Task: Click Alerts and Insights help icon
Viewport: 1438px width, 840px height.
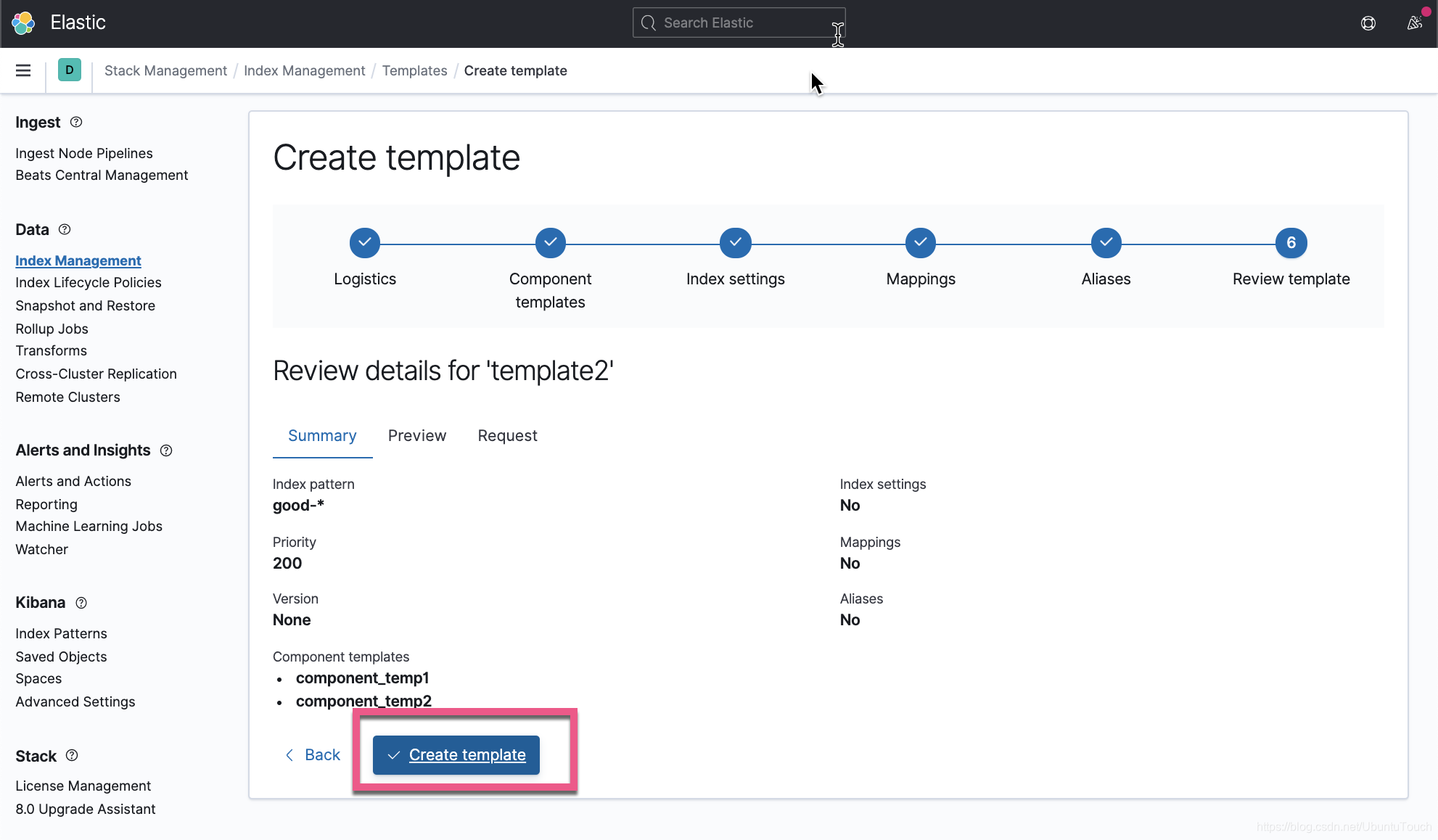Action: pyautogui.click(x=166, y=450)
